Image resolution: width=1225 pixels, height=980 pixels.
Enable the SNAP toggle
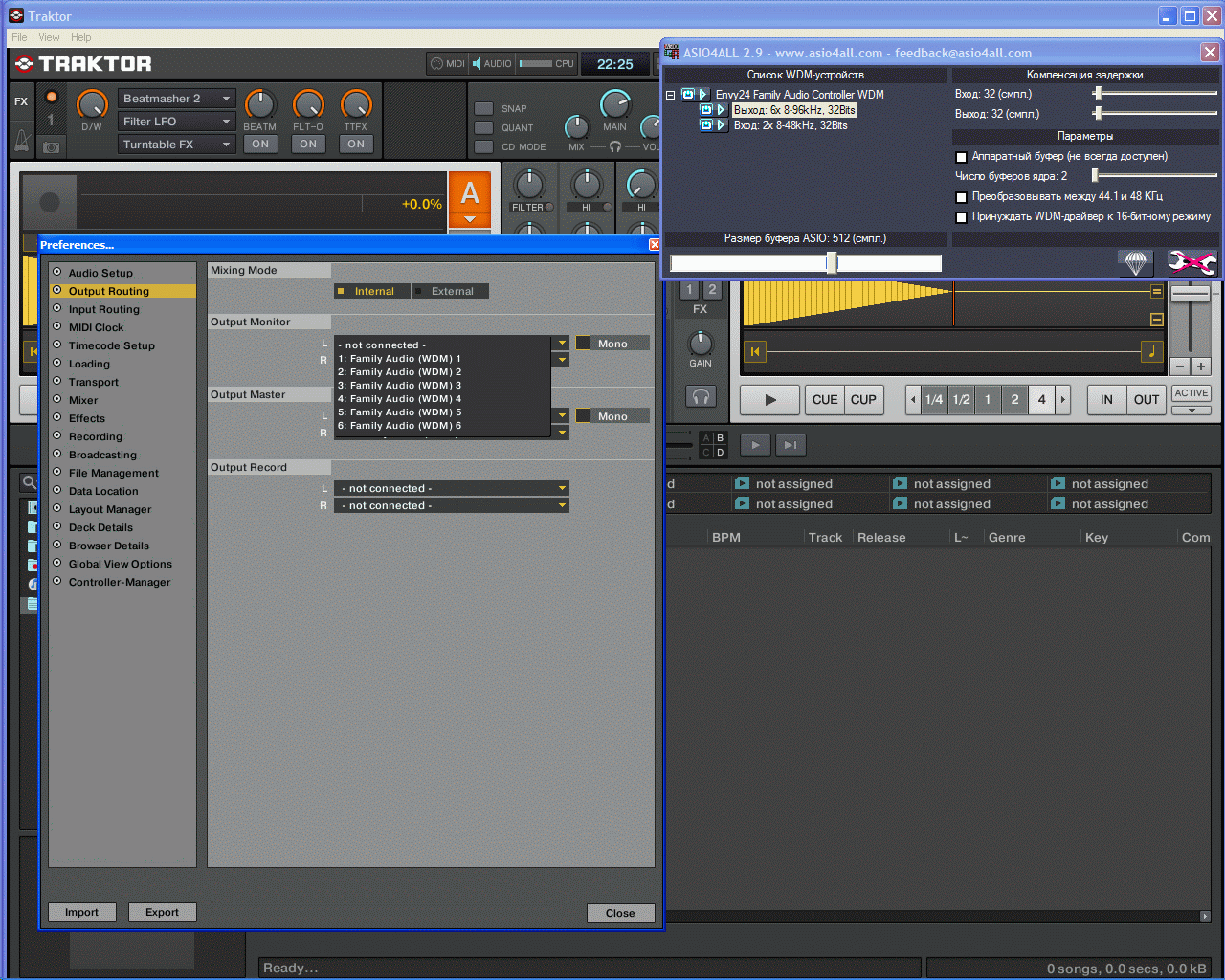click(x=484, y=109)
